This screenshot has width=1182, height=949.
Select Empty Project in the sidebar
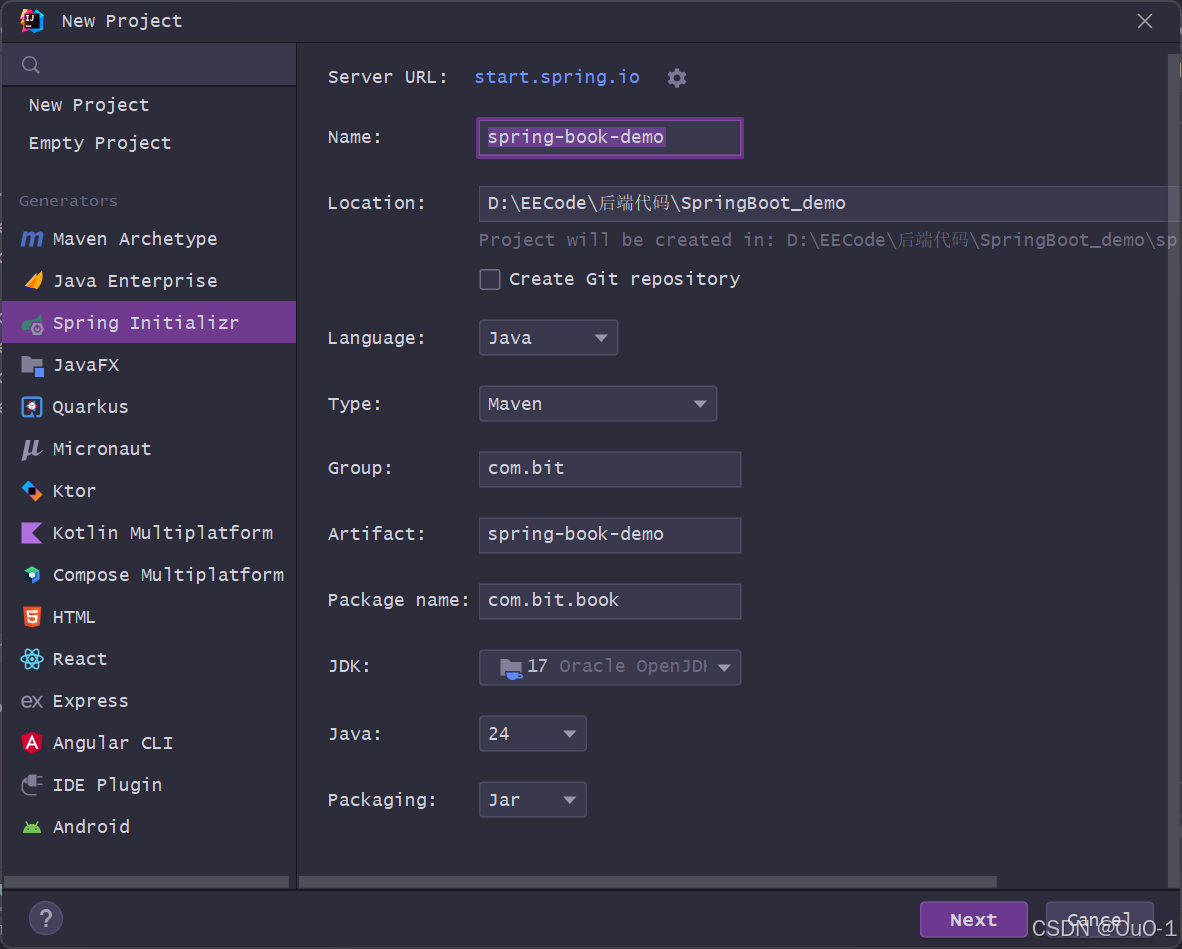click(x=149, y=143)
